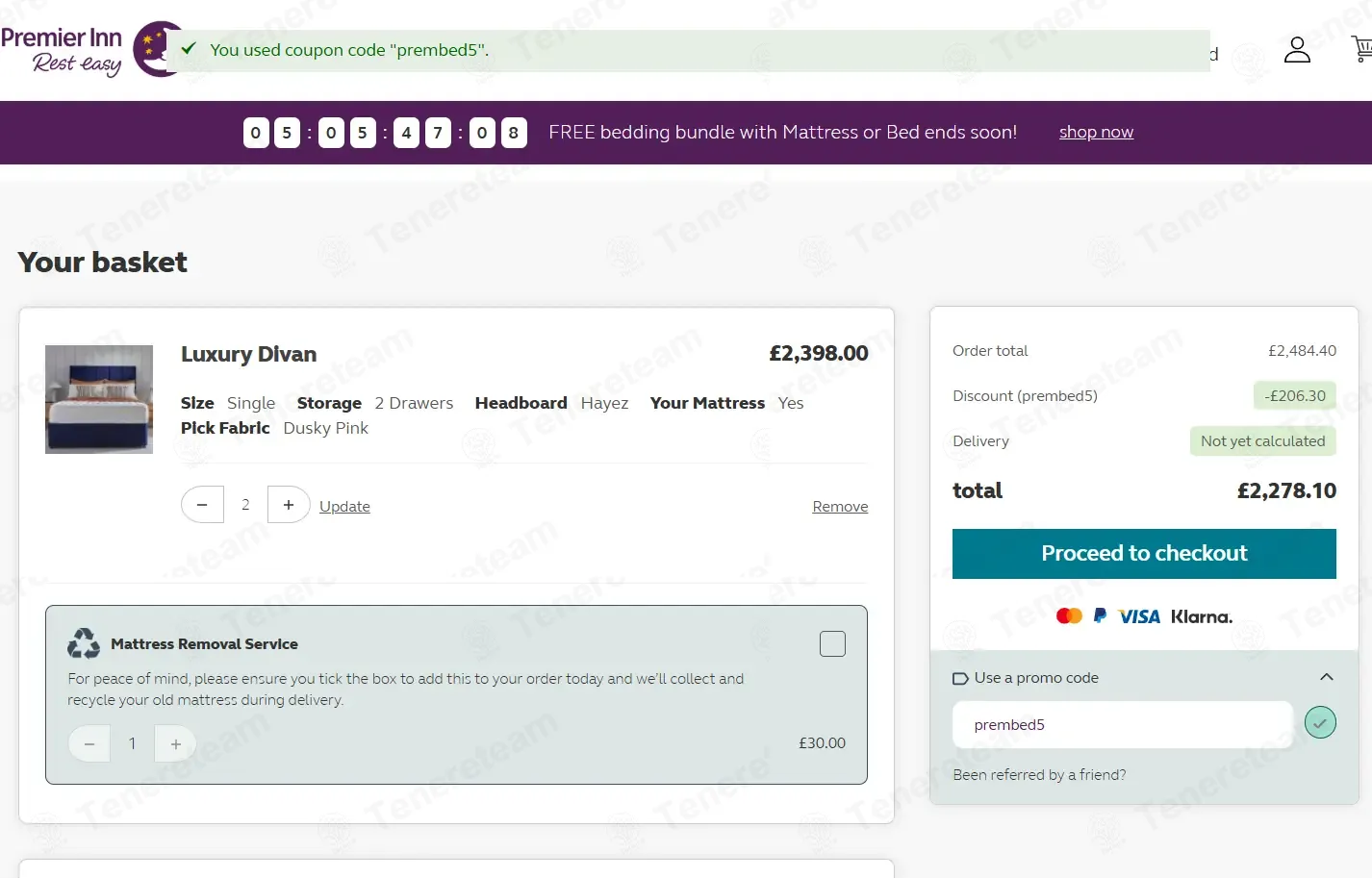Decrease Luxury Divan quantity with minus button
This screenshot has height=878, width=1372.
click(x=202, y=505)
